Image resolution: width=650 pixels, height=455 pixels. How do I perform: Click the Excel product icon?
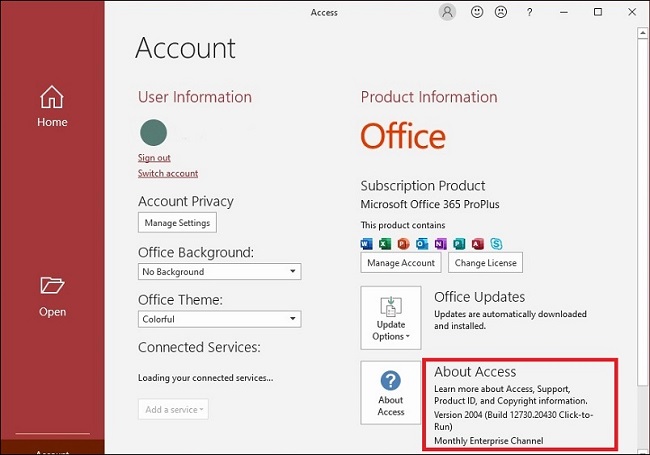pyautogui.click(x=385, y=244)
